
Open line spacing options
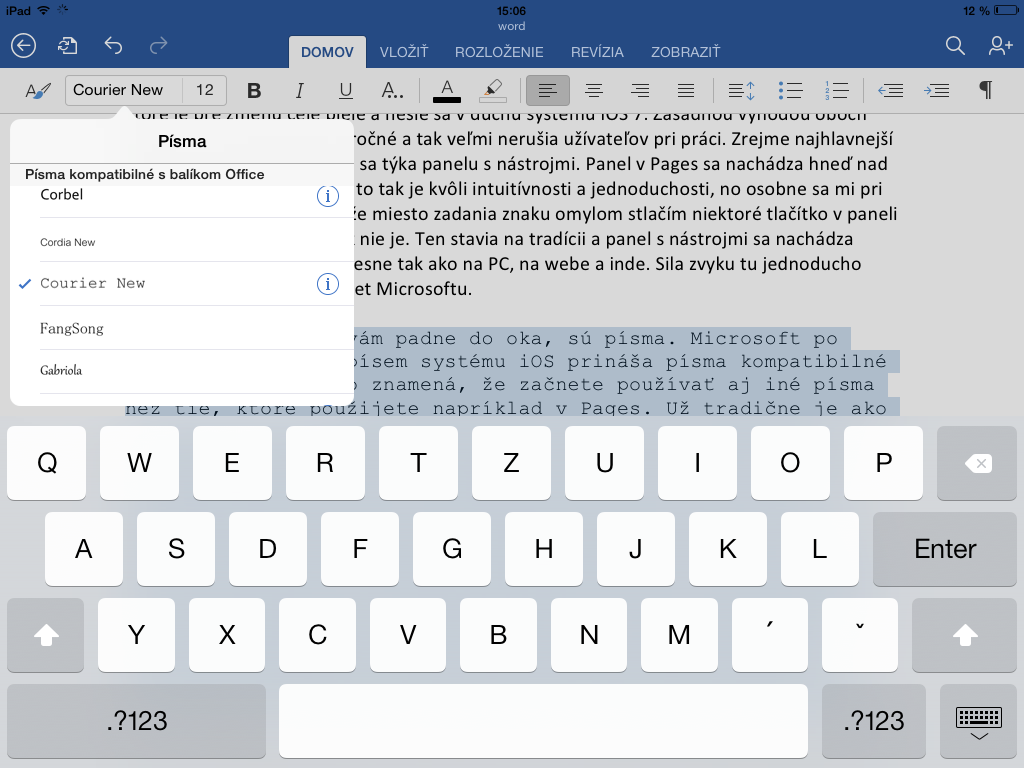click(741, 90)
